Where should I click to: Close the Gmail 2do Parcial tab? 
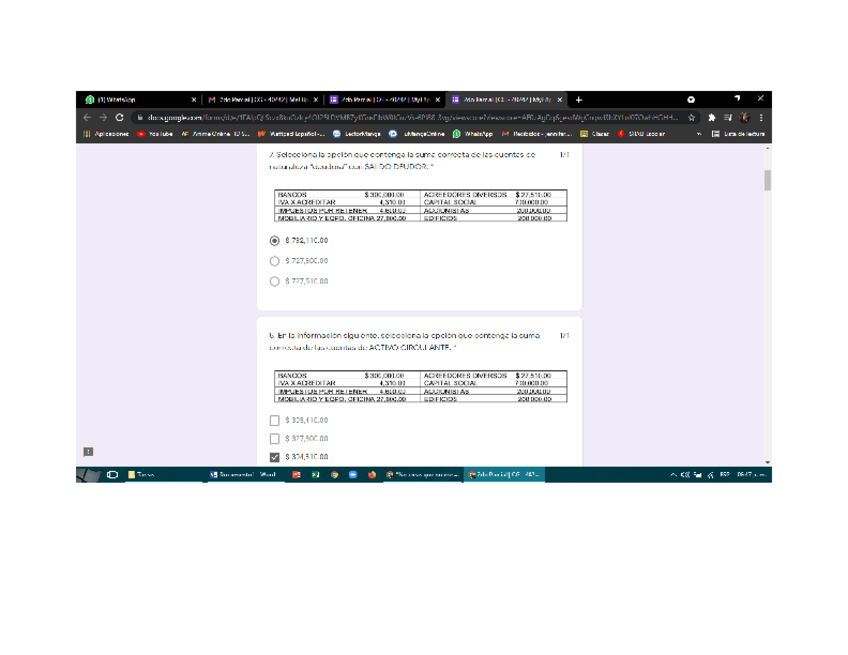click(x=316, y=100)
